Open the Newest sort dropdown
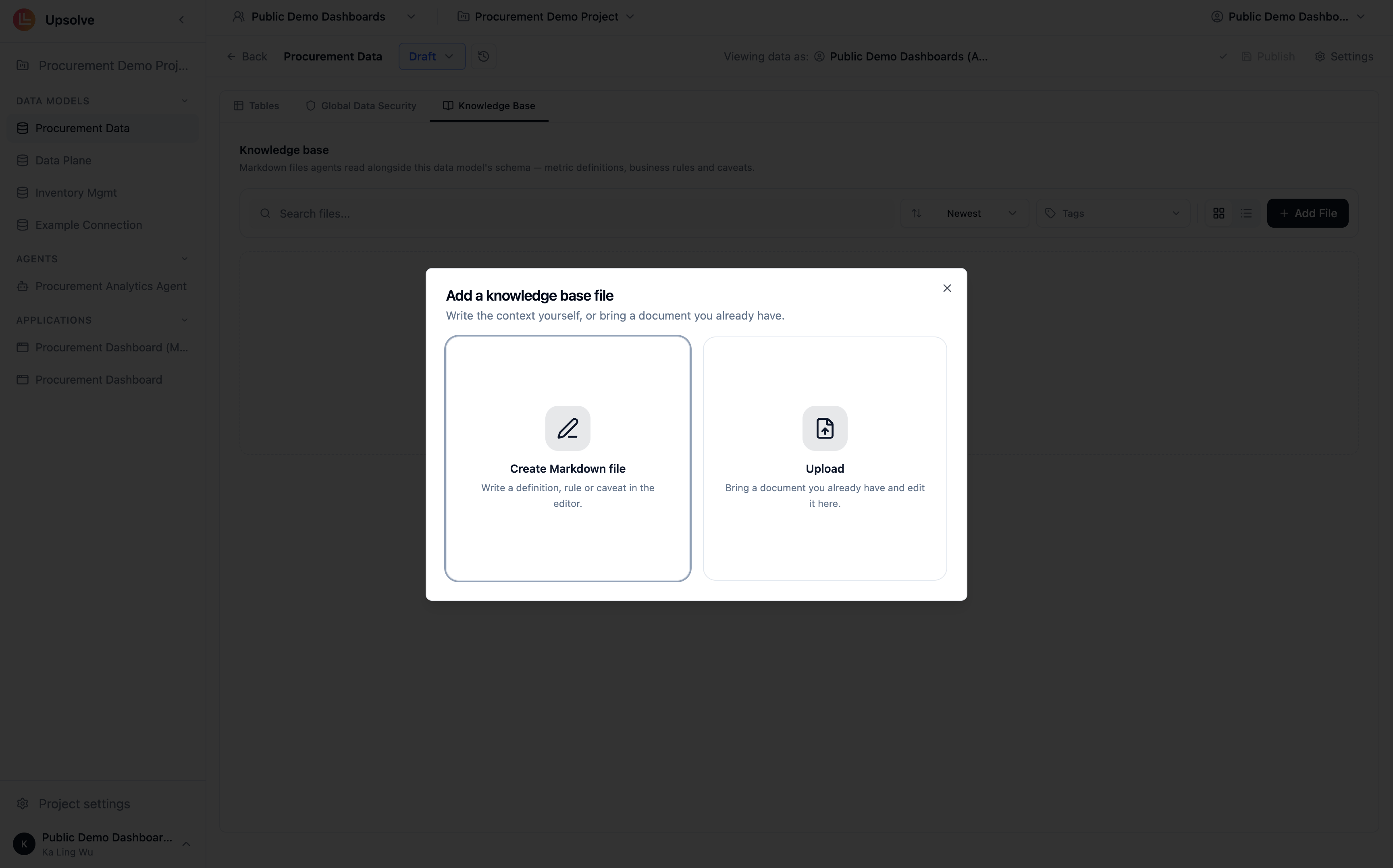Image resolution: width=1393 pixels, height=868 pixels. coord(965,214)
